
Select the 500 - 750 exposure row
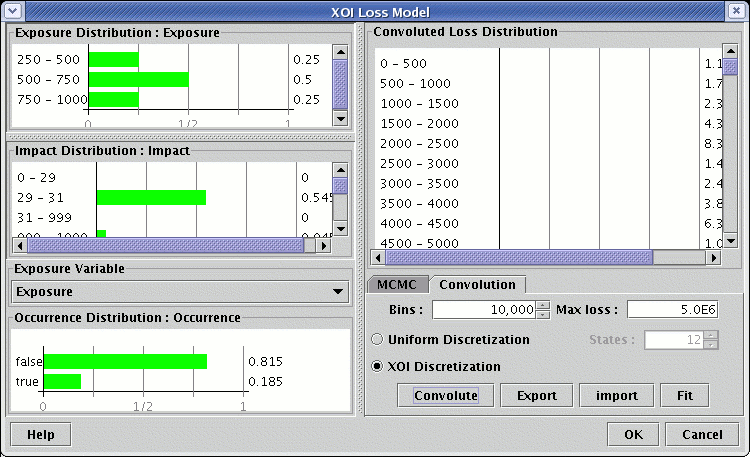tap(171, 80)
